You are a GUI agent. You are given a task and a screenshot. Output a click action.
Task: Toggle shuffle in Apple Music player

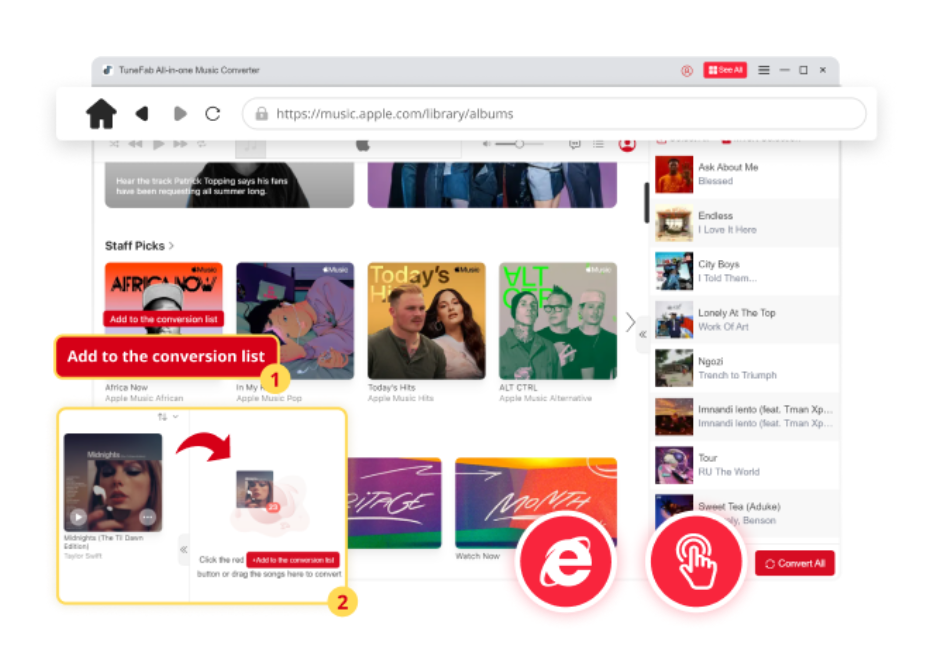114,144
